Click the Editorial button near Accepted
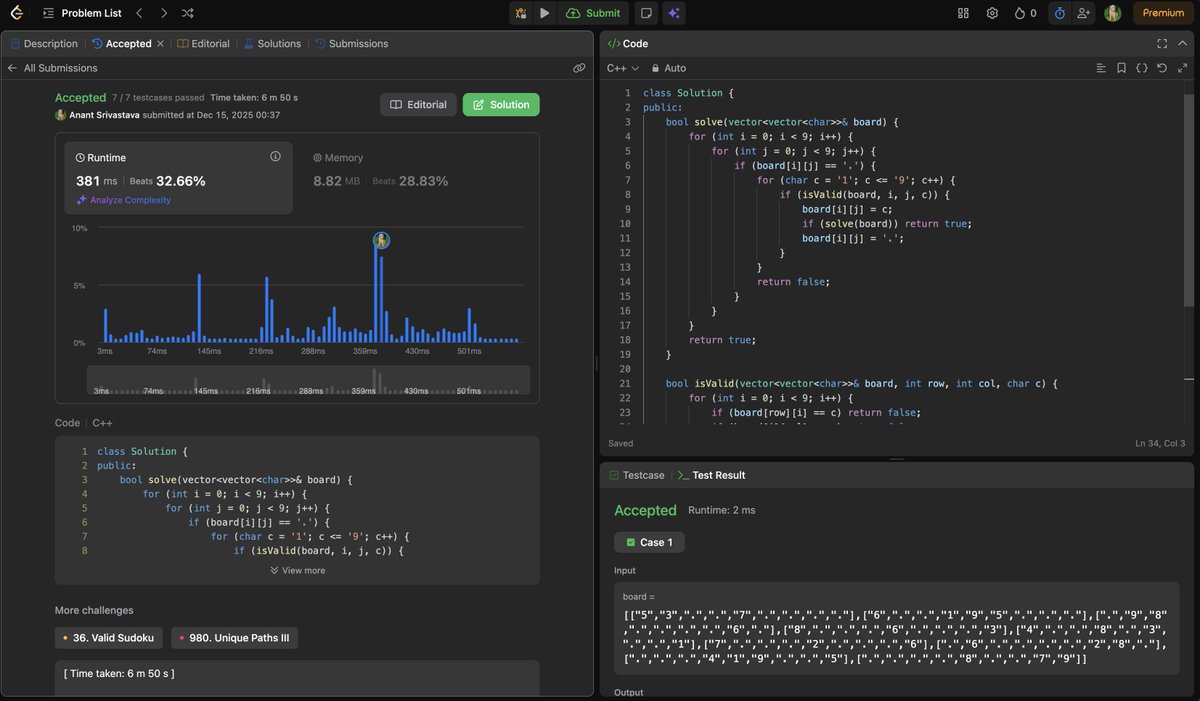 coord(418,104)
